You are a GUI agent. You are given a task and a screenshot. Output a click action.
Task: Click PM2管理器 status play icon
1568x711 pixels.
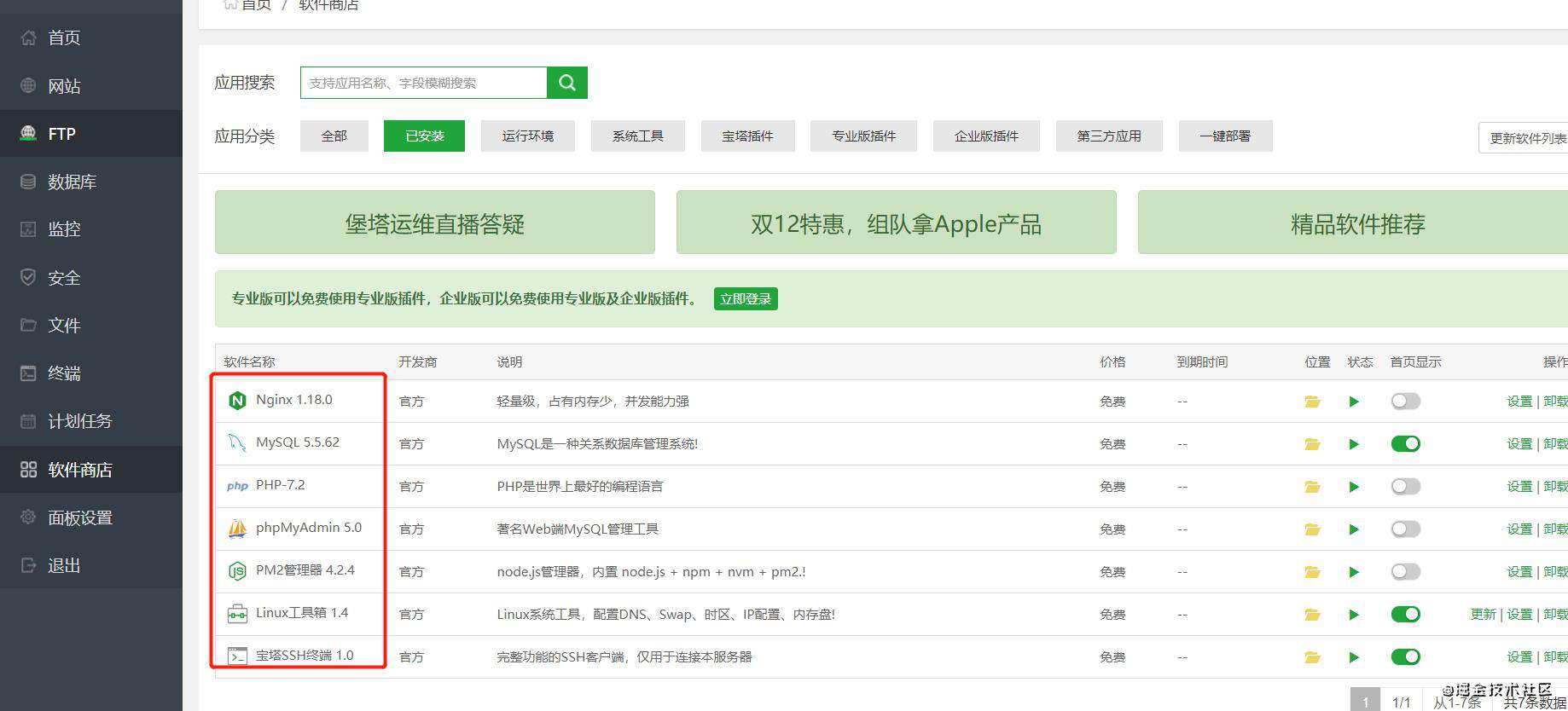coord(1354,572)
